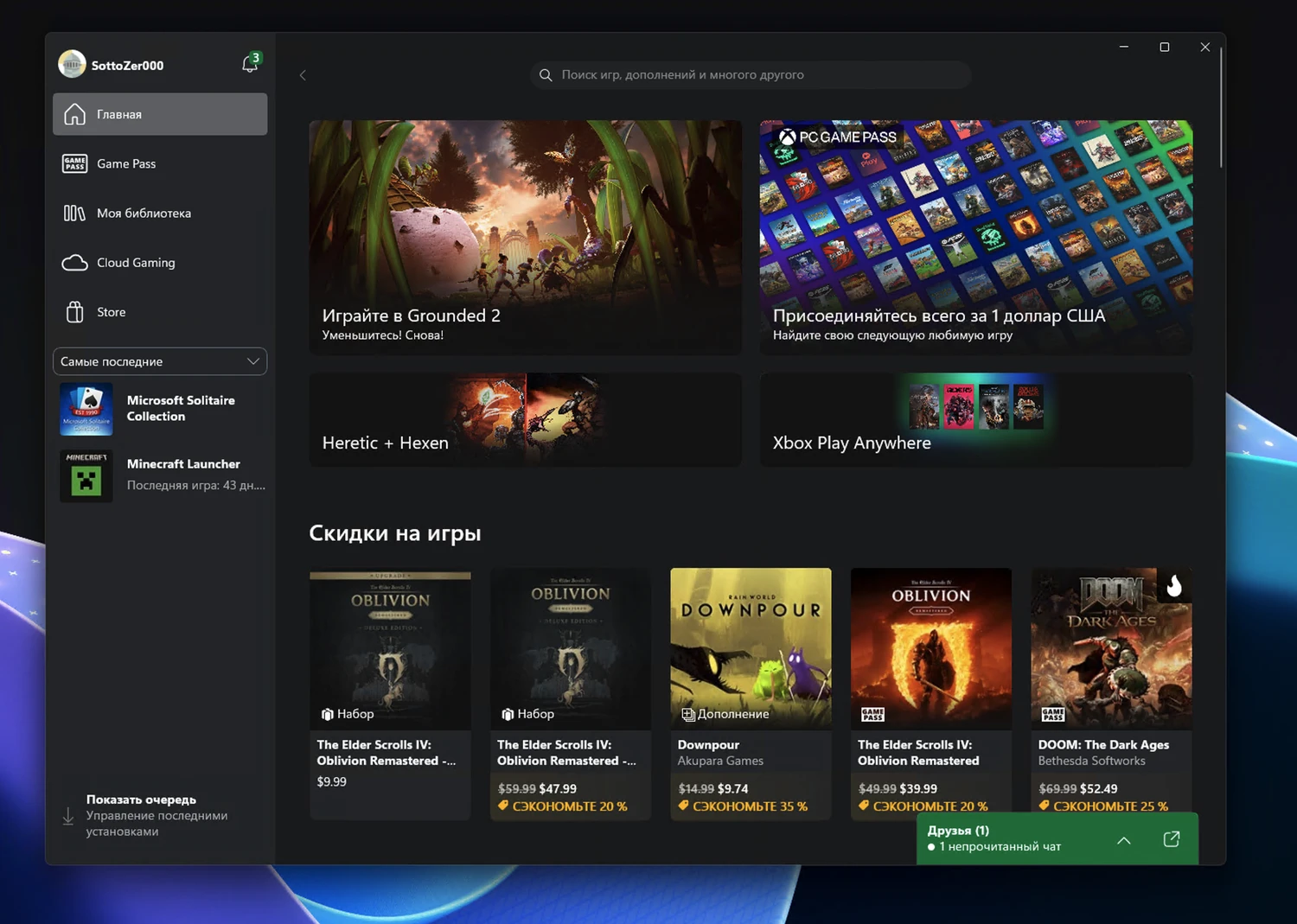The width and height of the screenshot is (1297, 924).
Task: Open notifications via the bell icon
Action: click(x=249, y=64)
